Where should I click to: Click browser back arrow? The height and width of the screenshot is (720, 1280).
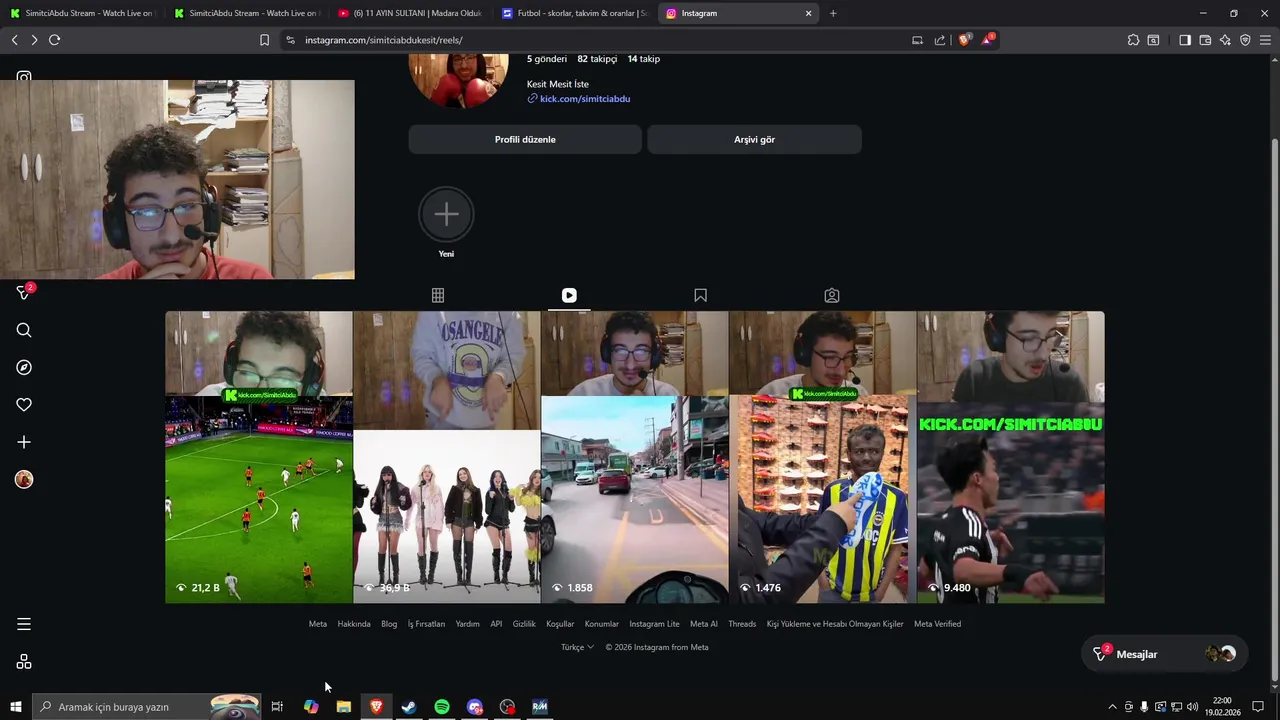[14, 40]
